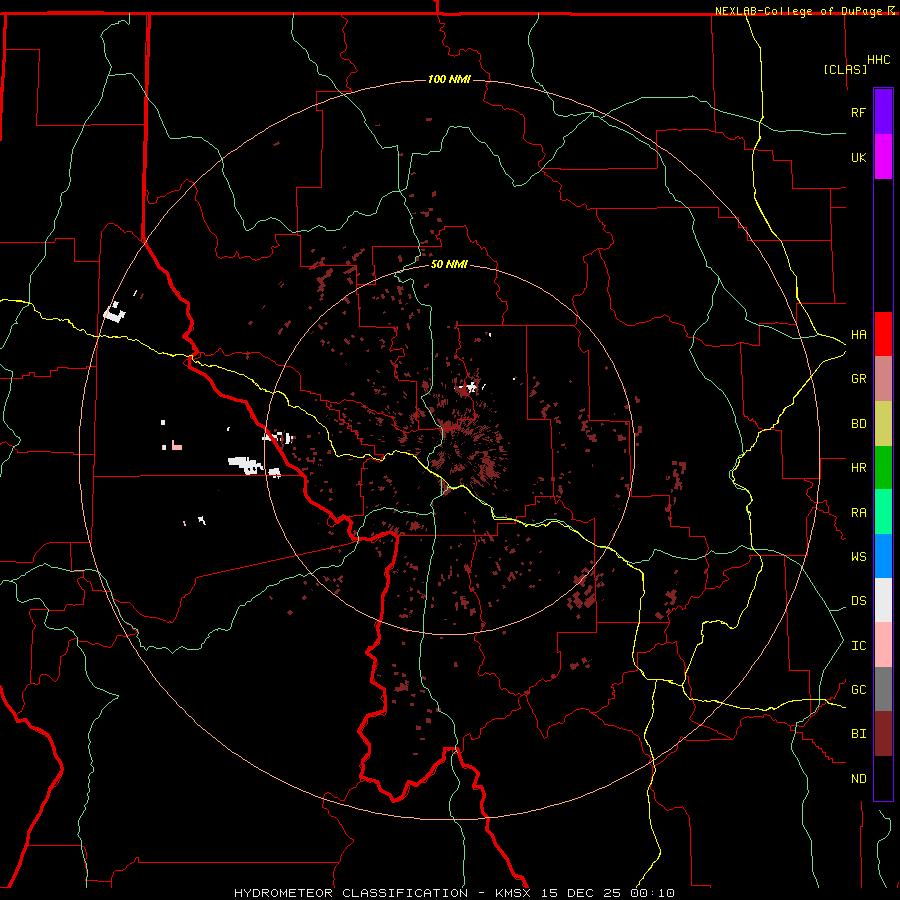Viewport: 900px width, 900px height.
Task: Click the RF legend label
Action: 858,112
